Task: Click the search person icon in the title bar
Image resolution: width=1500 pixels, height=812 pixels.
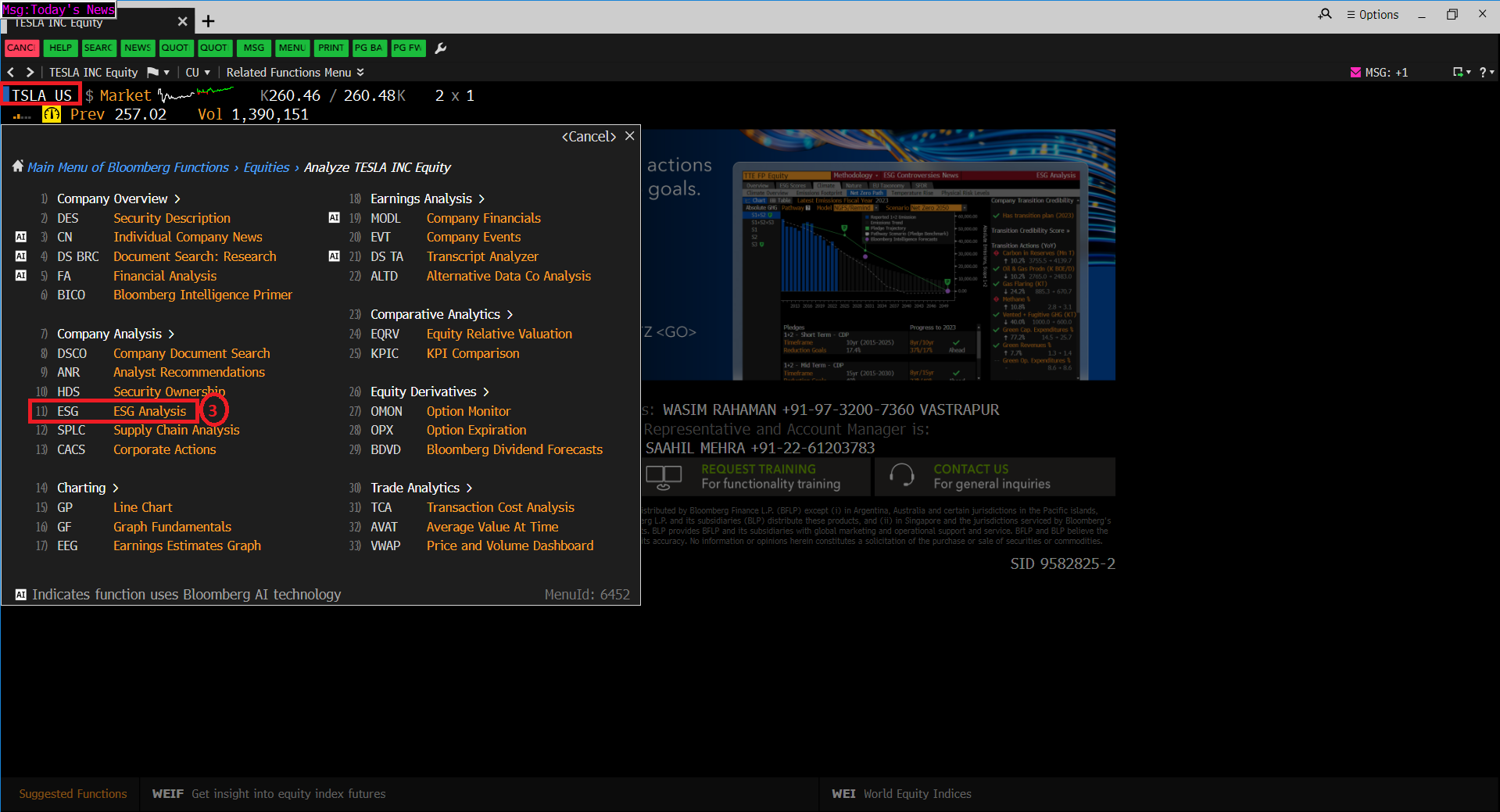Action: (1325, 14)
